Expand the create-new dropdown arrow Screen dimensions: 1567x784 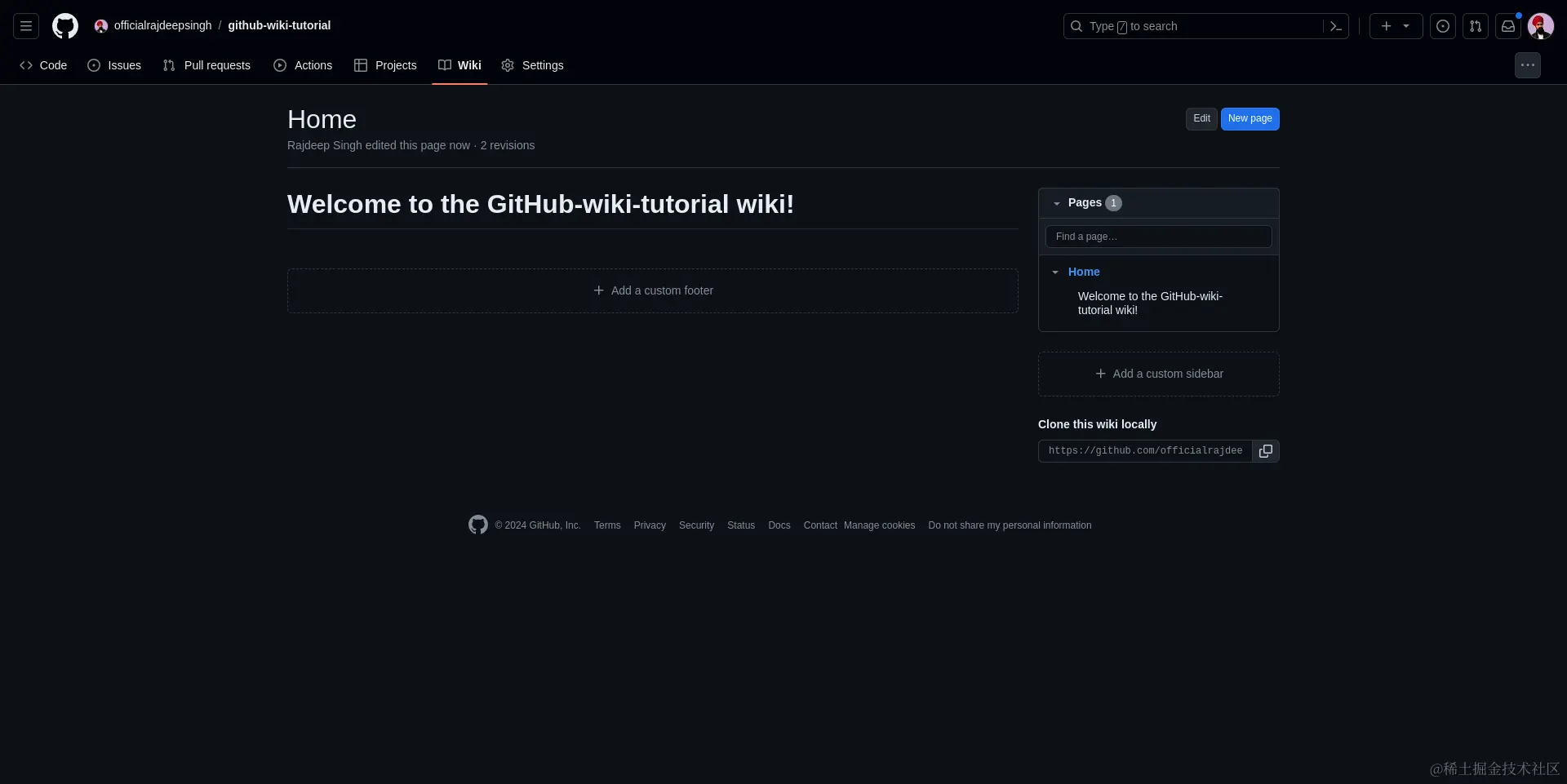point(1406,26)
